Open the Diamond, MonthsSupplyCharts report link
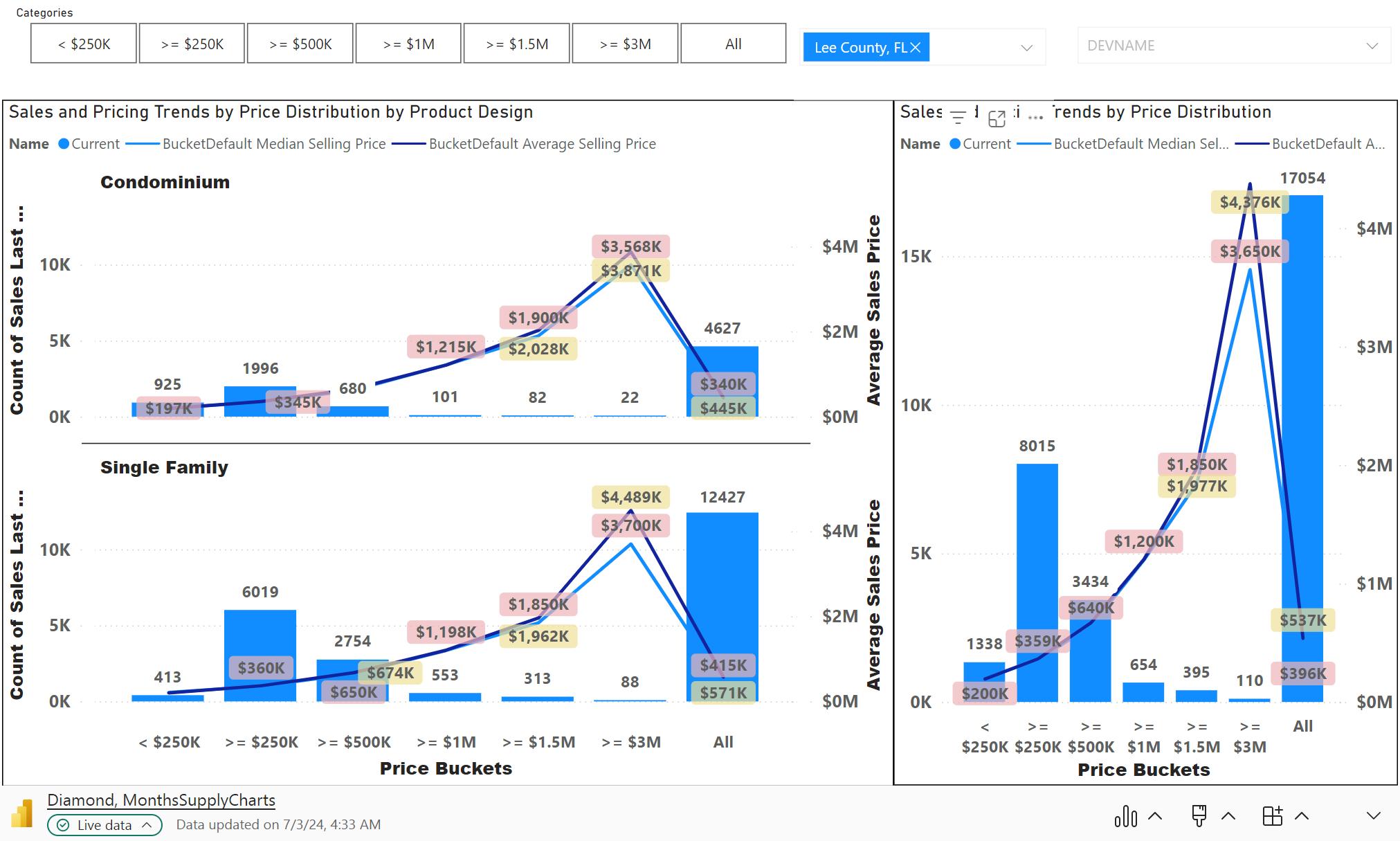This screenshot has height=841, width=1400. 161,800
